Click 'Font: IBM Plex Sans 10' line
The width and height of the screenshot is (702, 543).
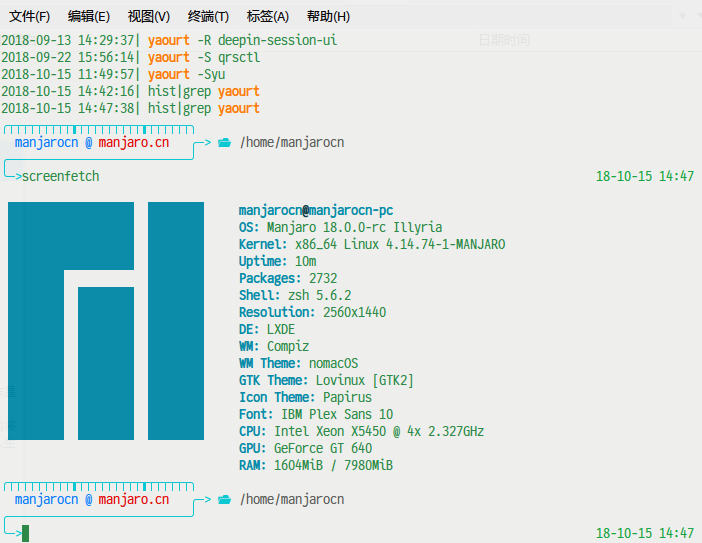316,415
